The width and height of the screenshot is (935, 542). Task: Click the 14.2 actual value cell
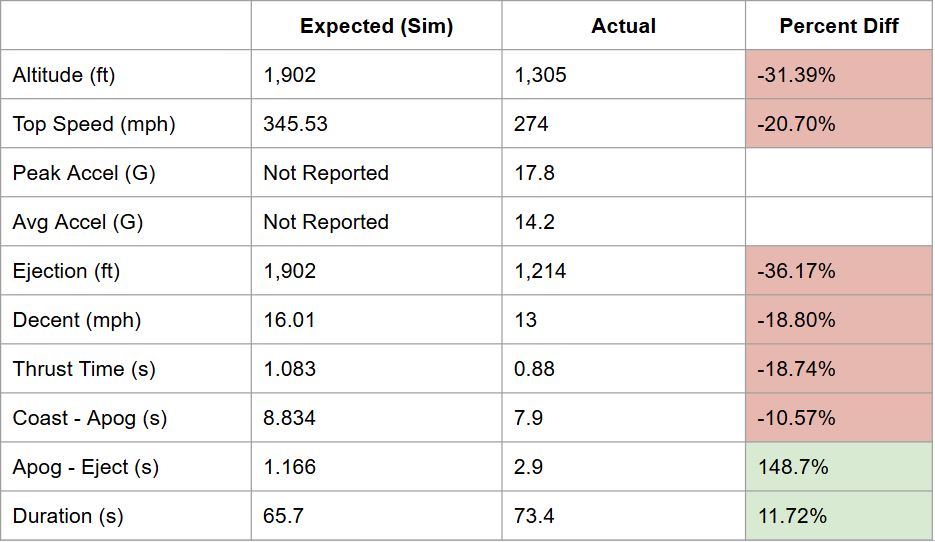click(x=623, y=221)
